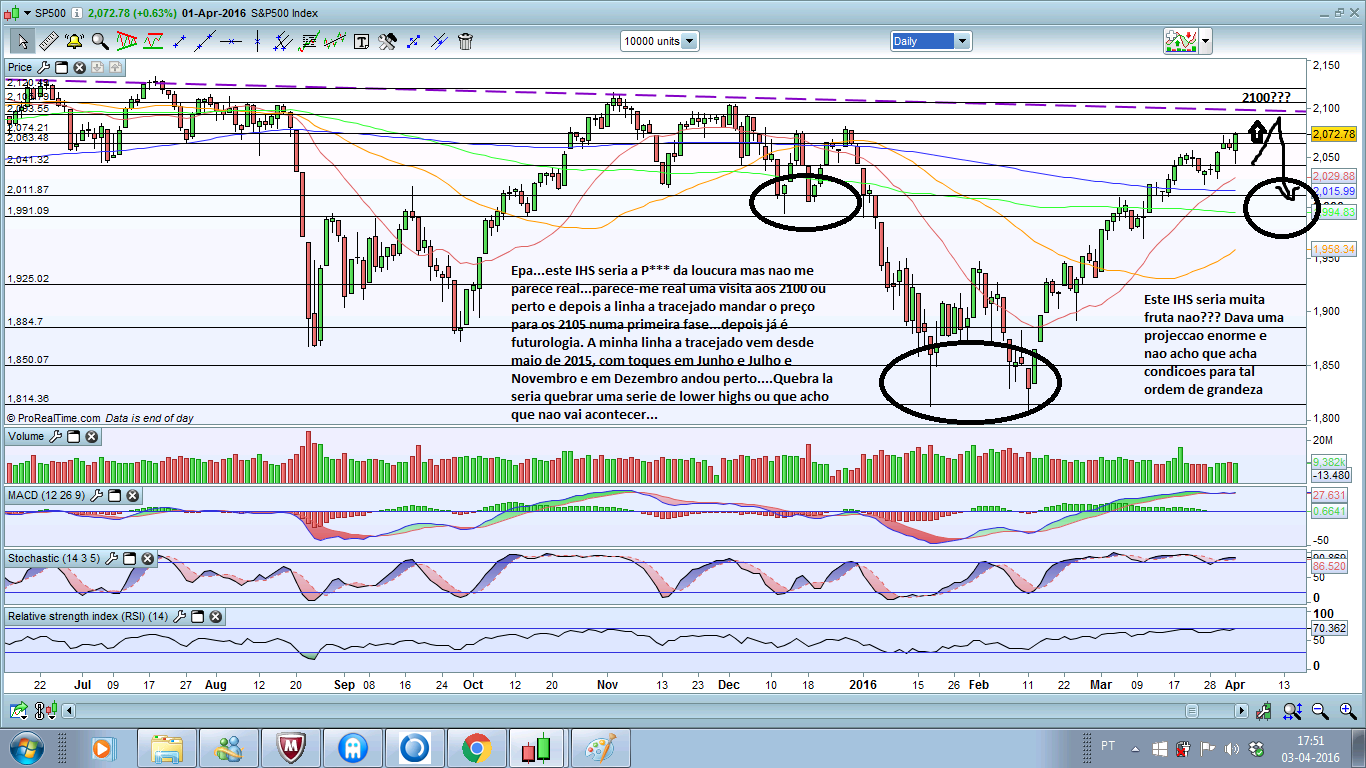The height and width of the screenshot is (768, 1366).
Task: Close the MACD indicator panel
Action: [133, 495]
